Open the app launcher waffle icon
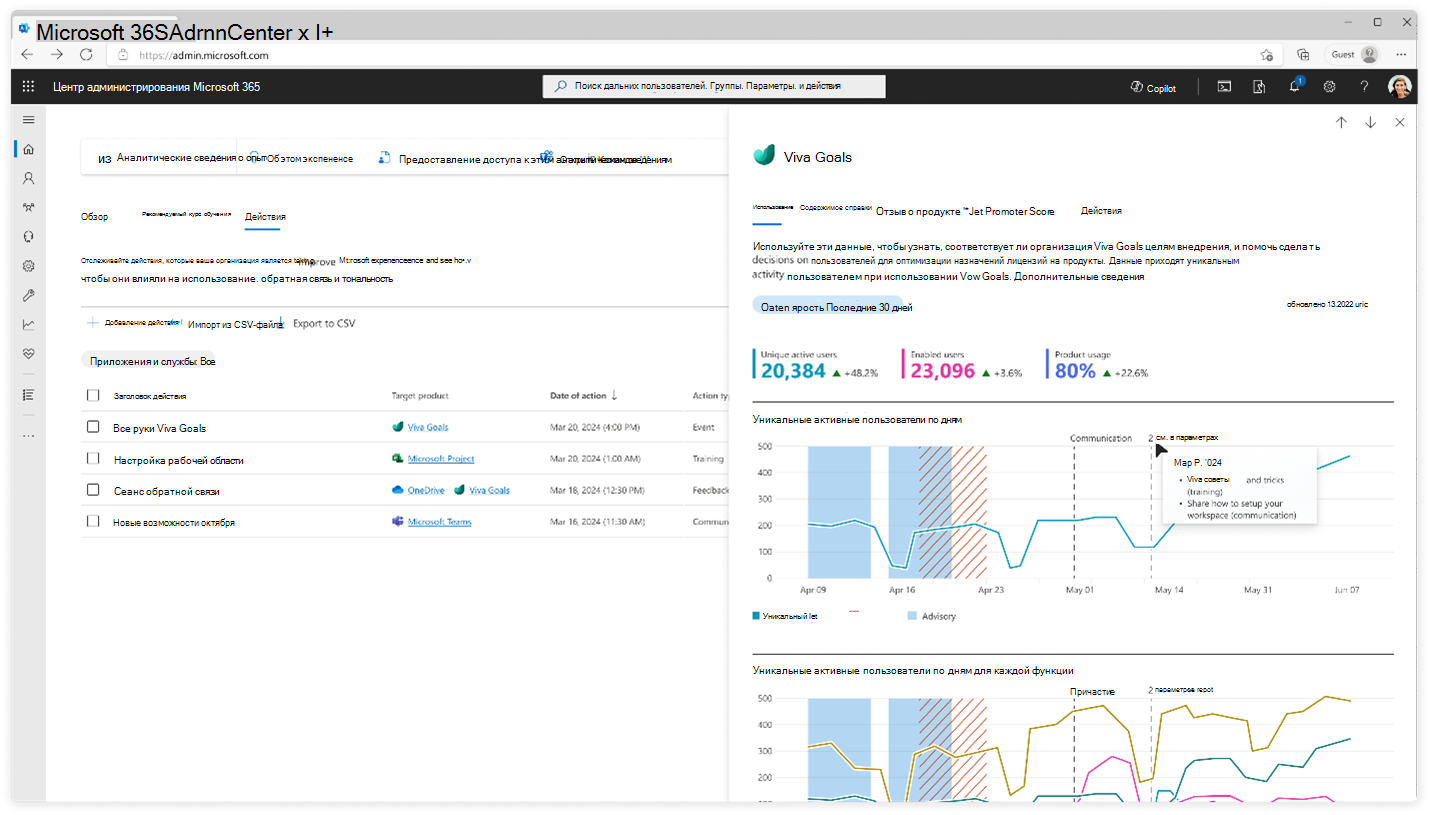This screenshot has height=815, width=1430. click(x=28, y=87)
